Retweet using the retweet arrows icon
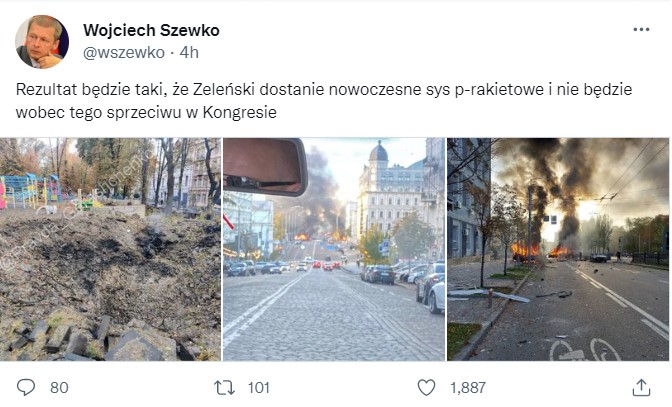The height and width of the screenshot is (407, 672). click(x=224, y=388)
